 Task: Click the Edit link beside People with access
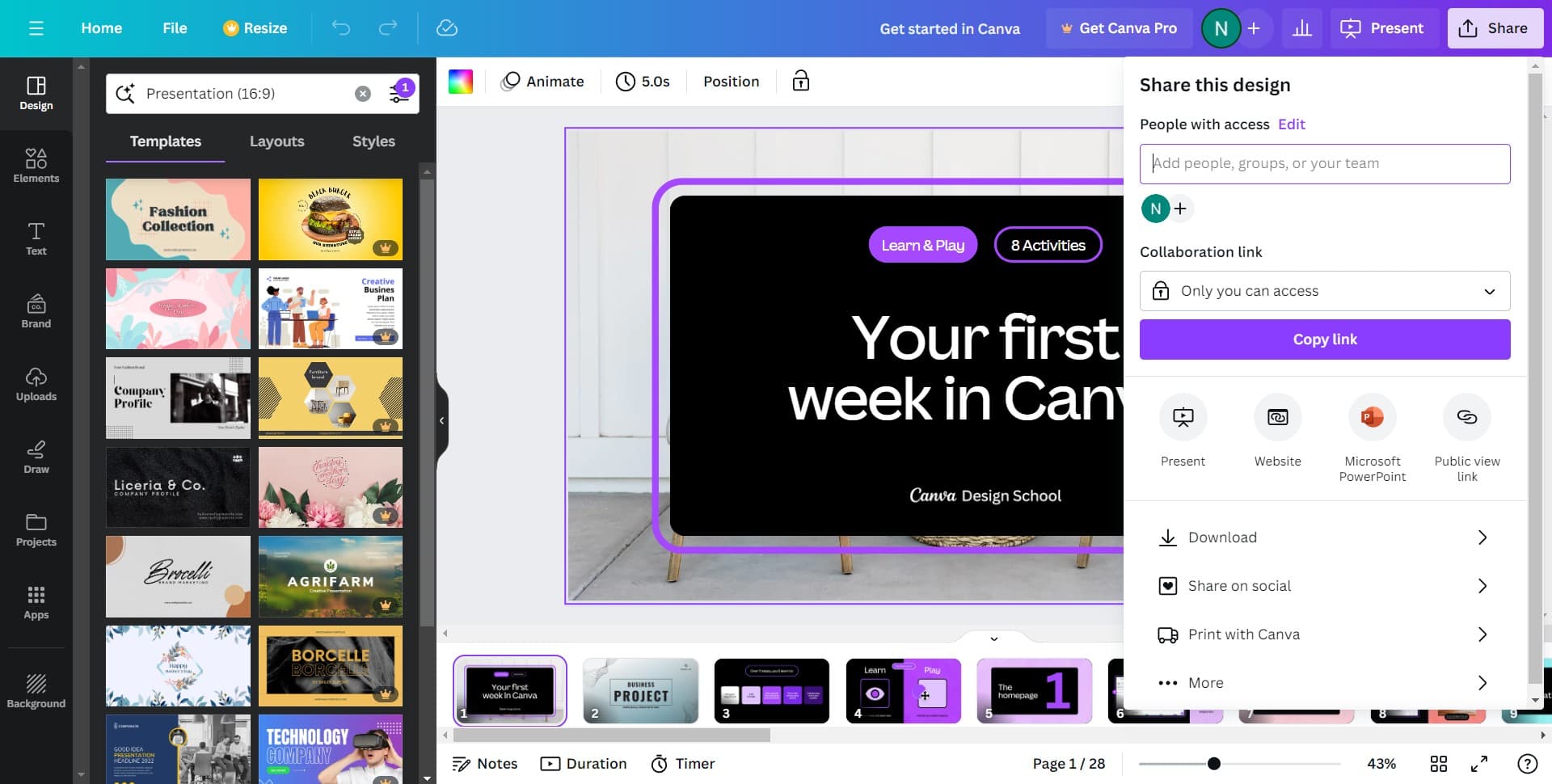(1291, 124)
